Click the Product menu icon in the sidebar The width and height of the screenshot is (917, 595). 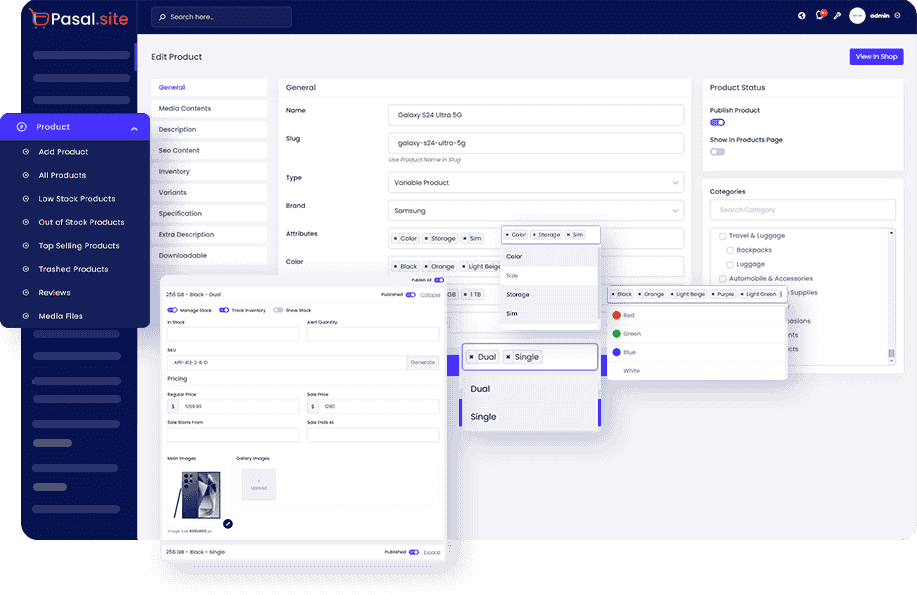22,127
